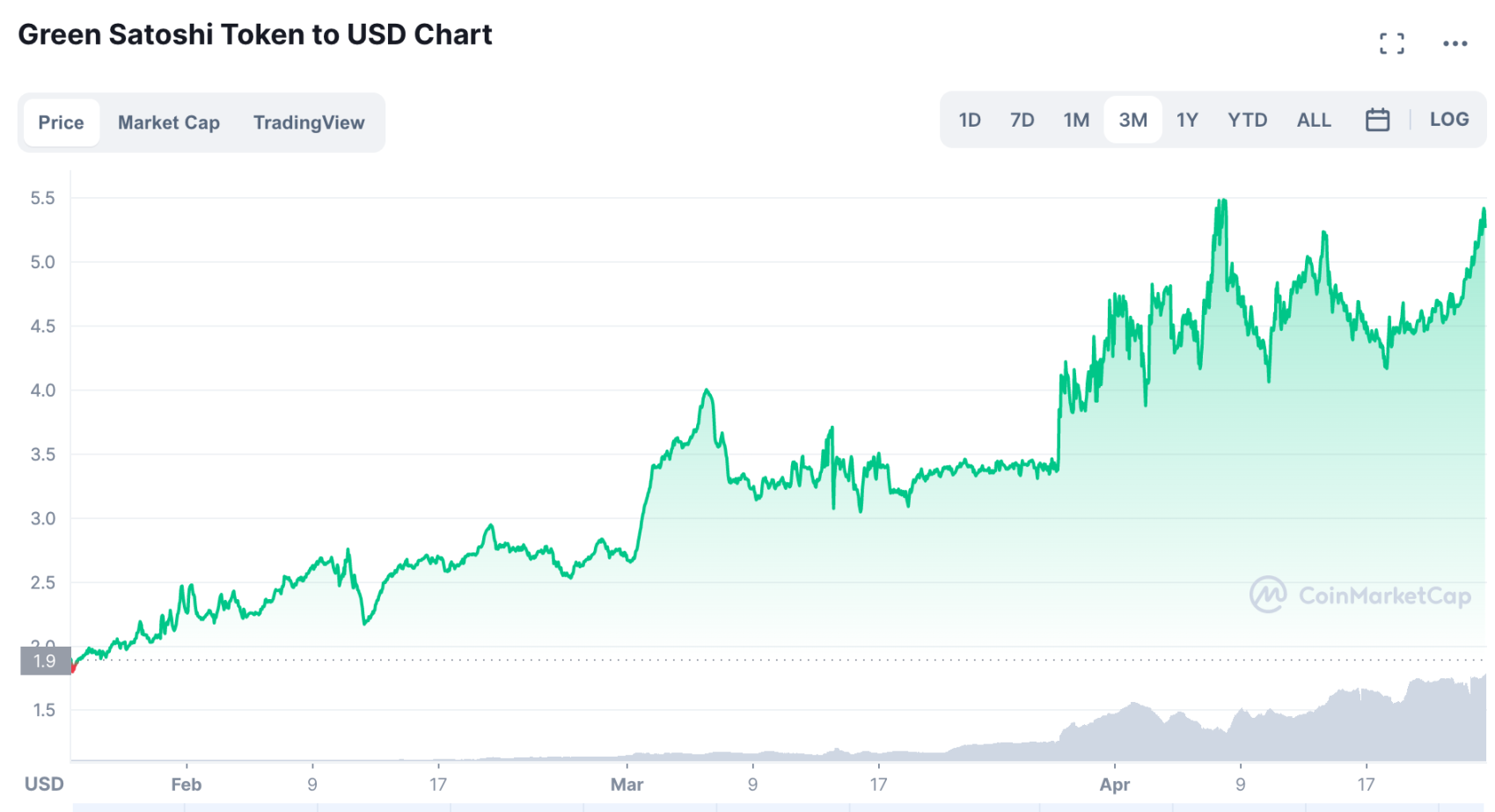
Task: Open the calendar date range picker
Action: pos(1377,120)
